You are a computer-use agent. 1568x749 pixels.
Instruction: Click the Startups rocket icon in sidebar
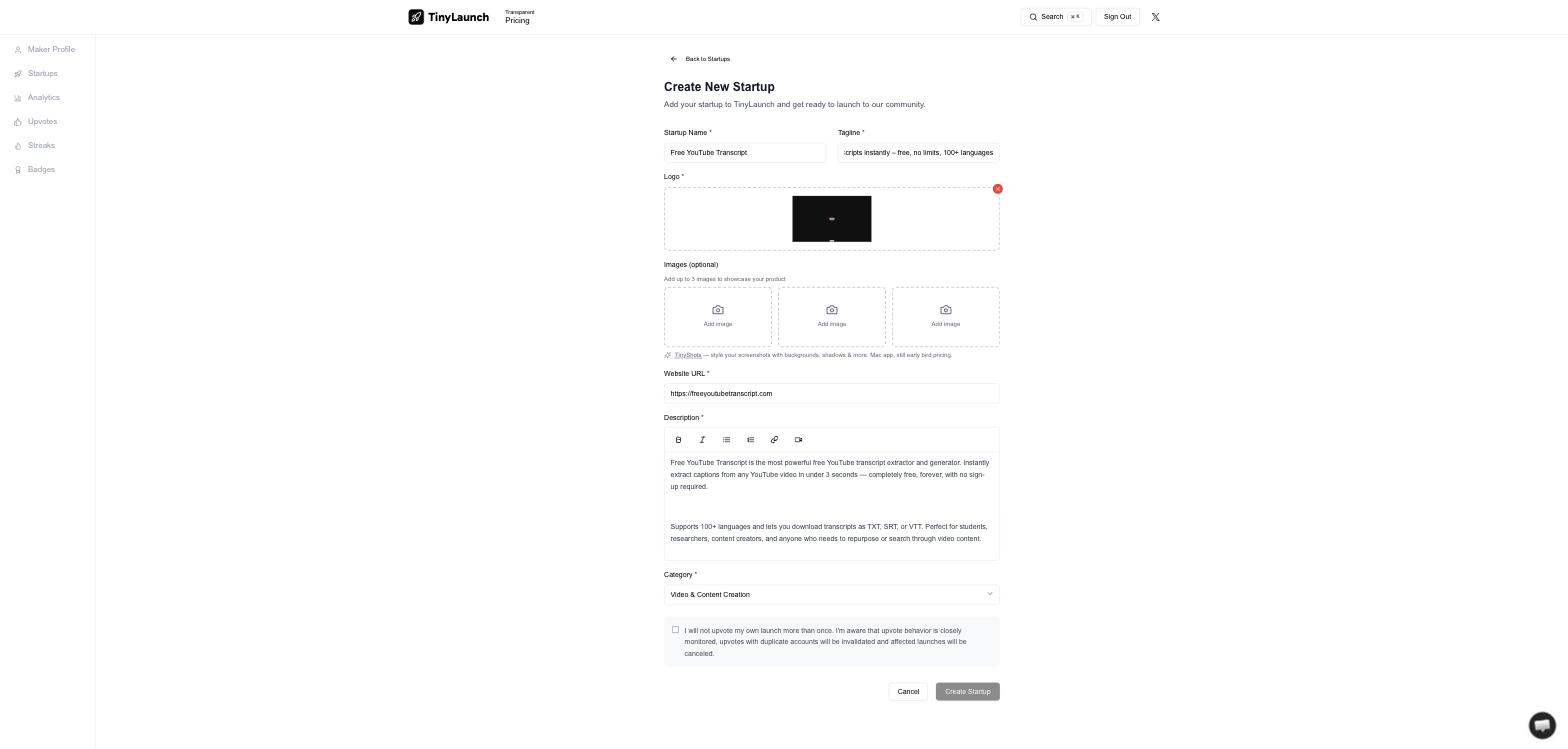(x=18, y=74)
